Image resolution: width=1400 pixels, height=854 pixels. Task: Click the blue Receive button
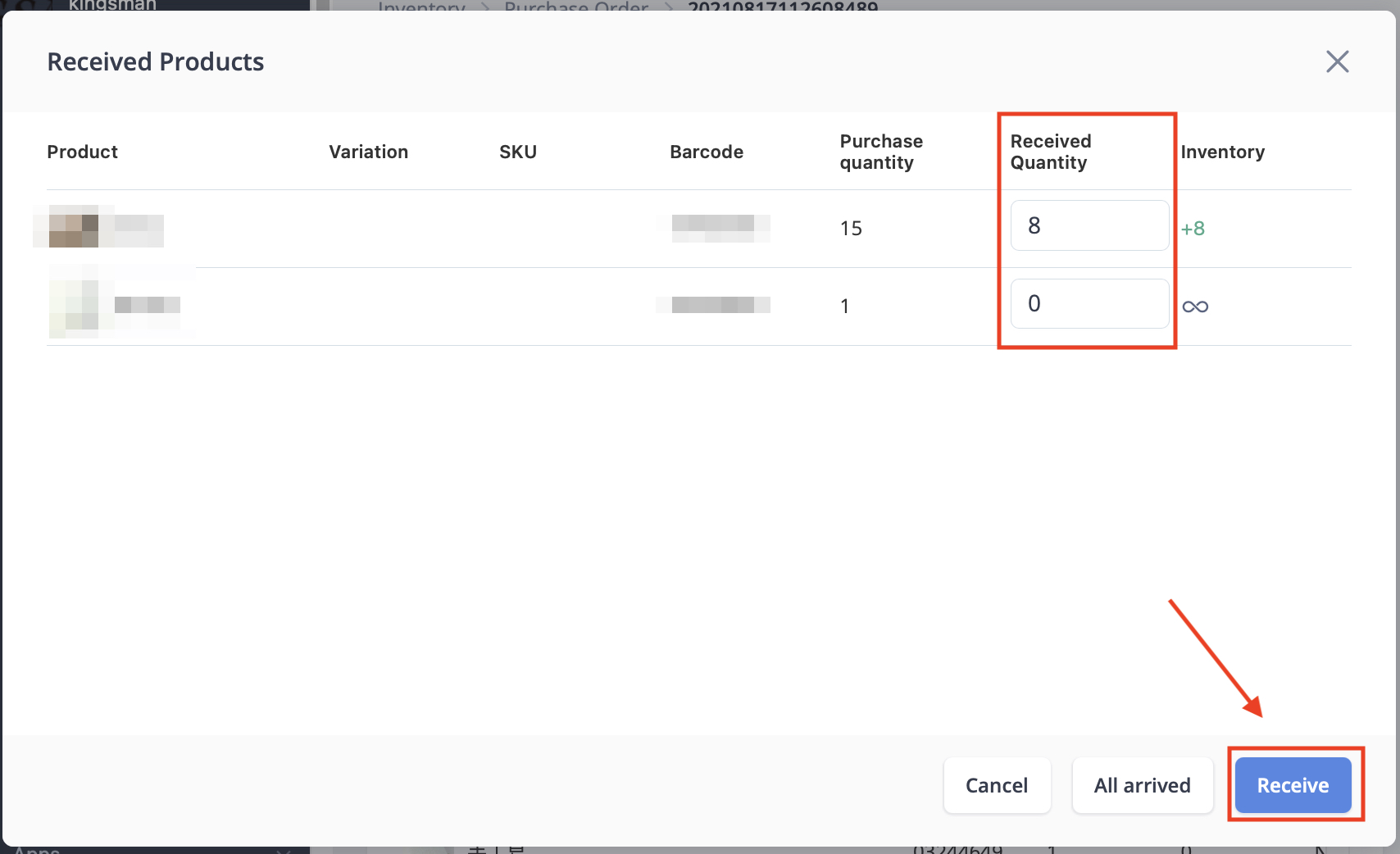point(1293,785)
